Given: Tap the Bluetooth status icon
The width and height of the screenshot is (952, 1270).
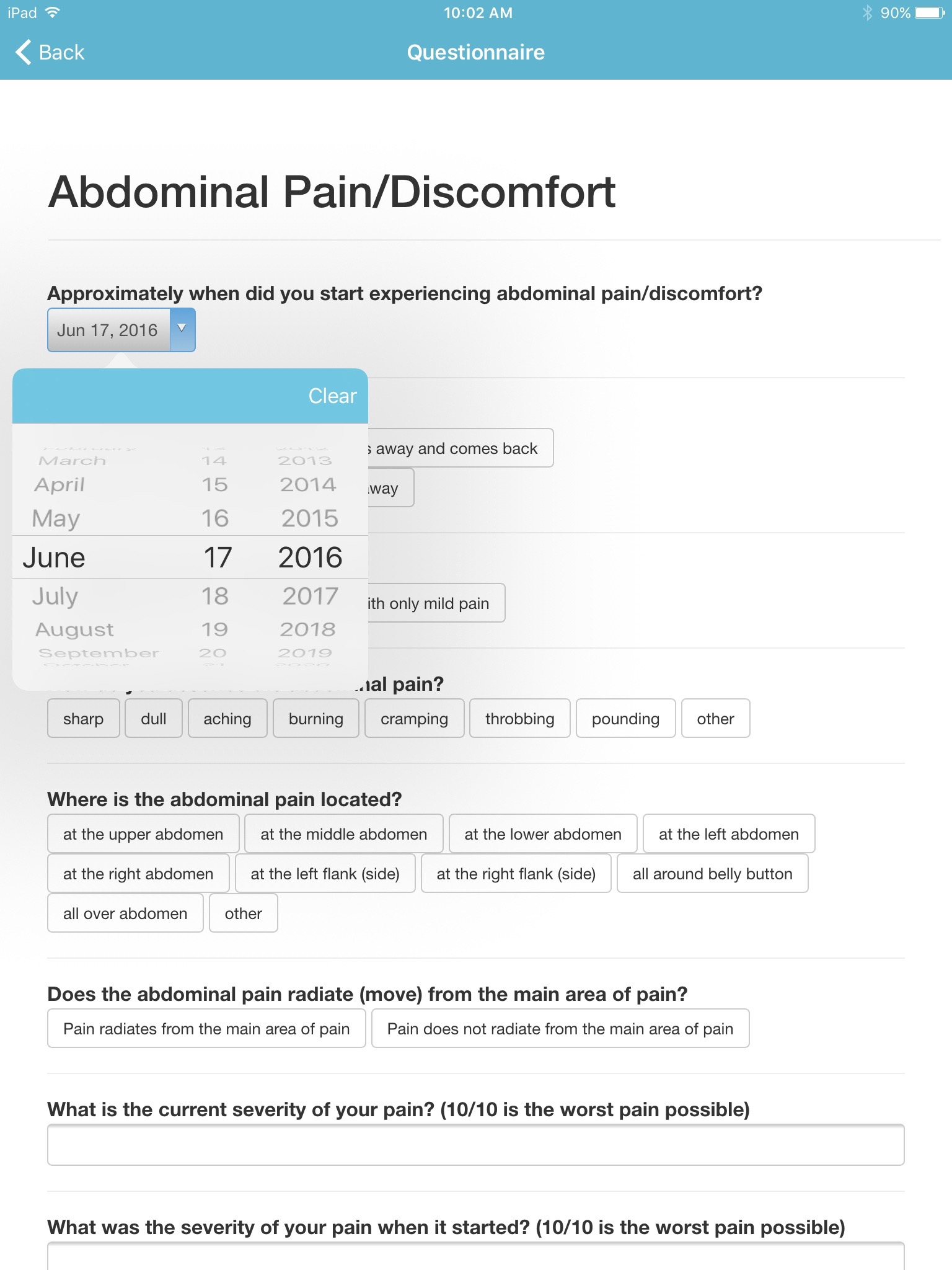Looking at the screenshot, I should click(x=867, y=12).
